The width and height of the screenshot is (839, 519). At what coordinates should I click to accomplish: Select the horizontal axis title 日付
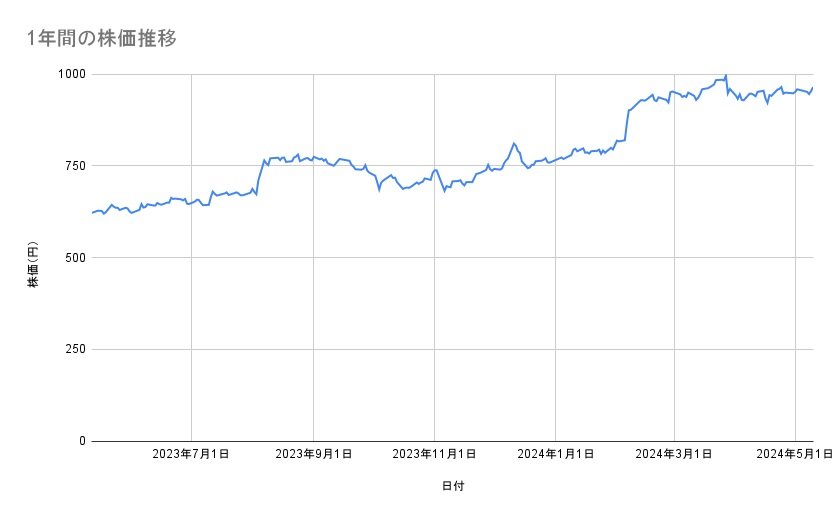point(452,486)
